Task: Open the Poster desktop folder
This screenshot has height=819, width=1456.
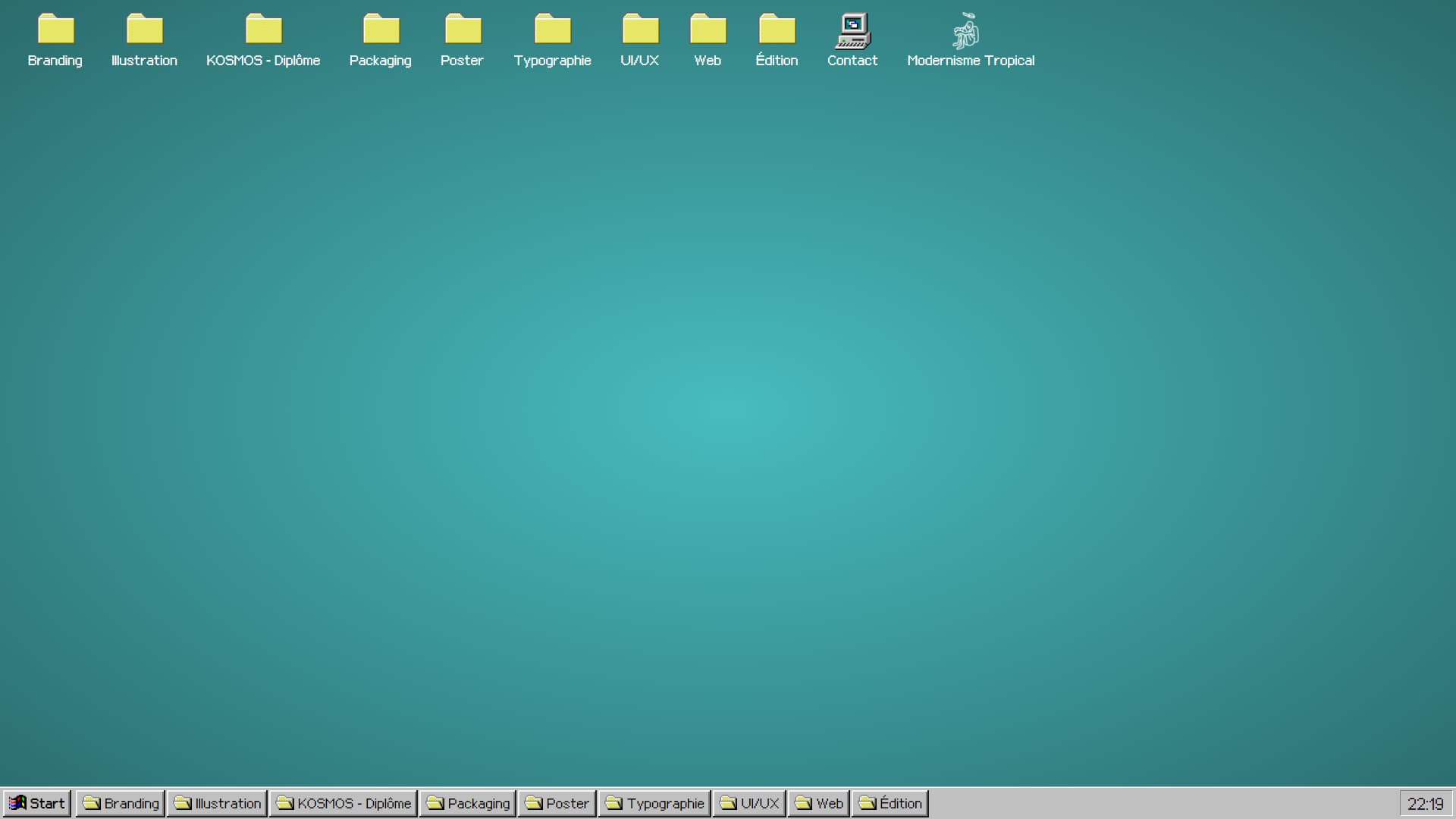Action: [463, 30]
